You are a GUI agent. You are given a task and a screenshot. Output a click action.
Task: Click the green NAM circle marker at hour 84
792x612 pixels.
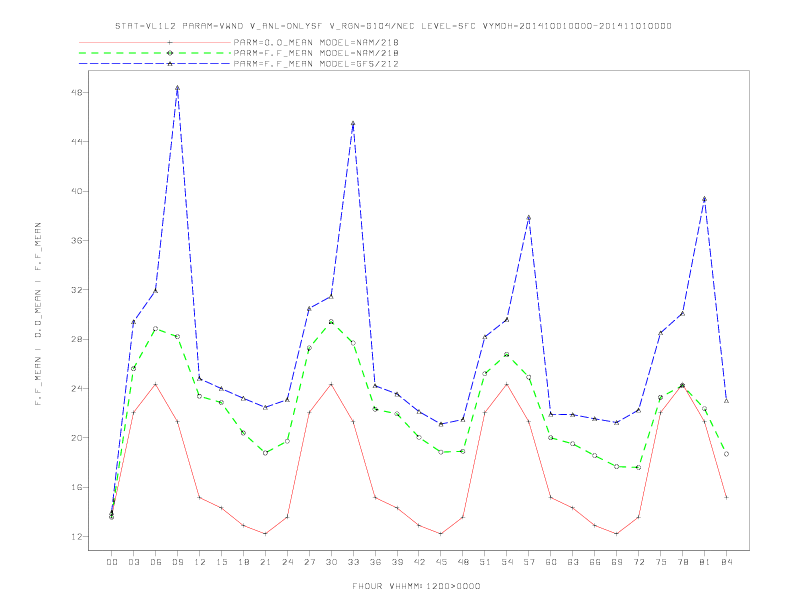(x=726, y=454)
